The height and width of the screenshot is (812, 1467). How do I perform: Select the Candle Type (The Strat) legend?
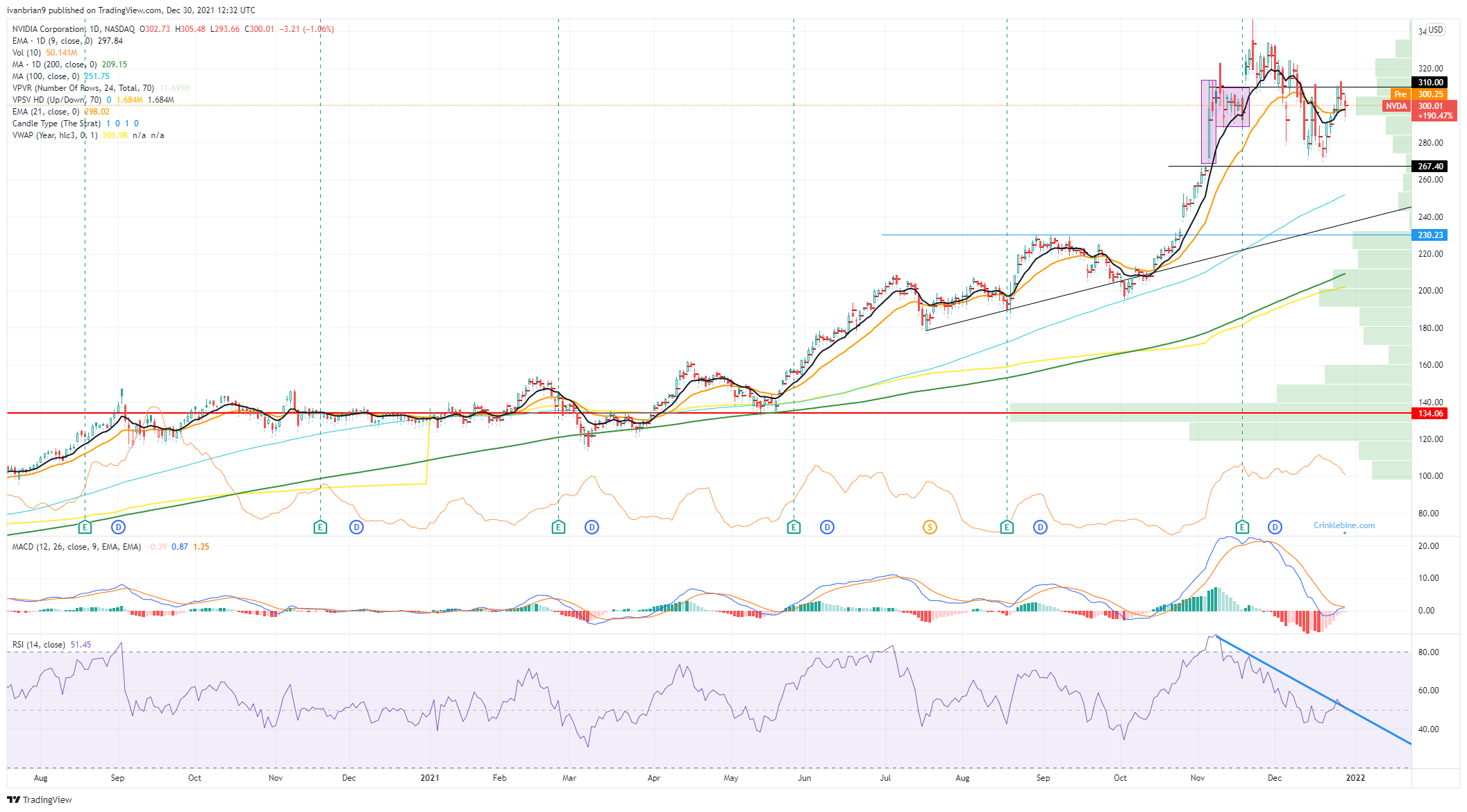[75, 124]
